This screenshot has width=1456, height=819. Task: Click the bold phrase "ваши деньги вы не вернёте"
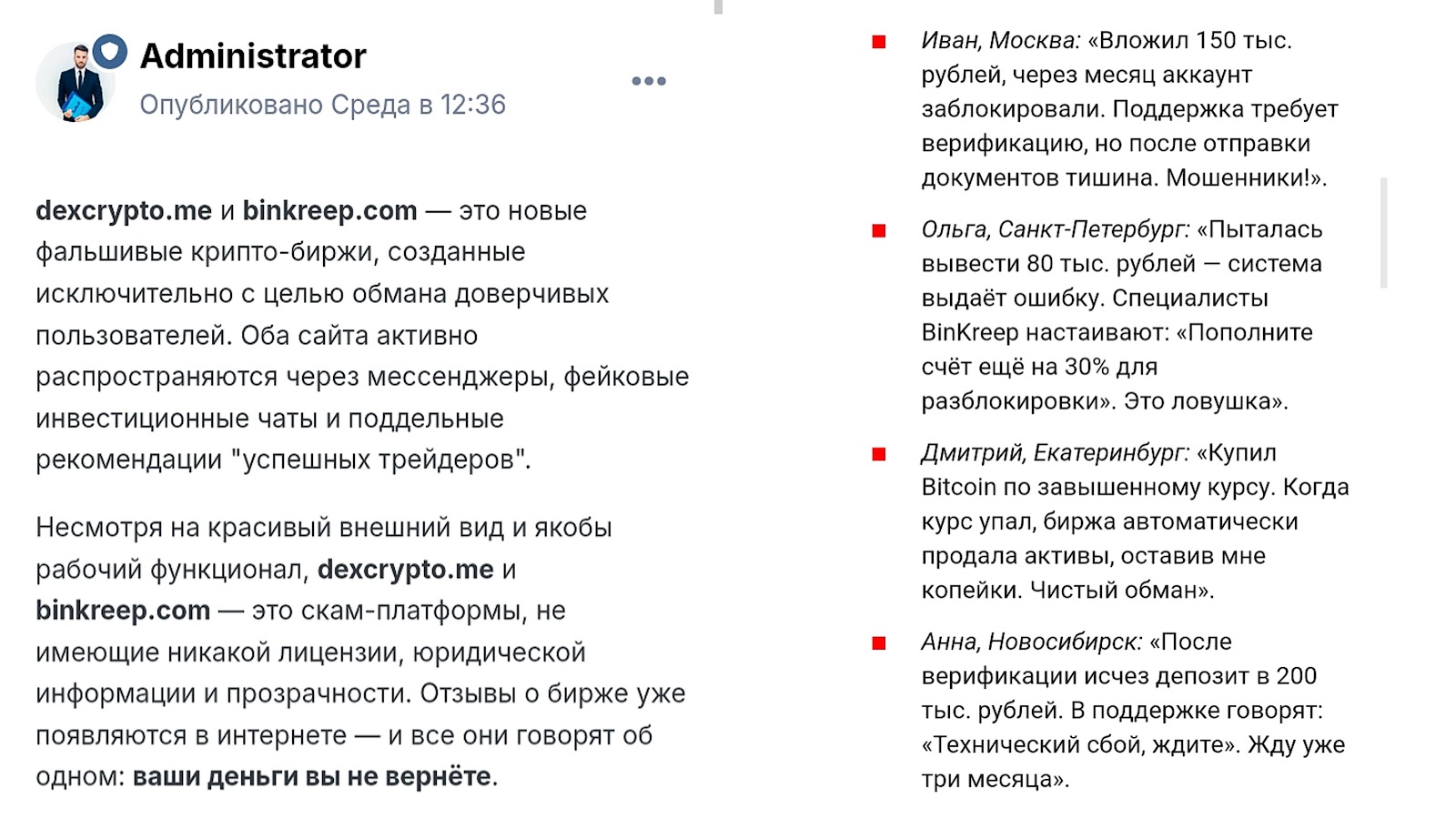[312, 776]
